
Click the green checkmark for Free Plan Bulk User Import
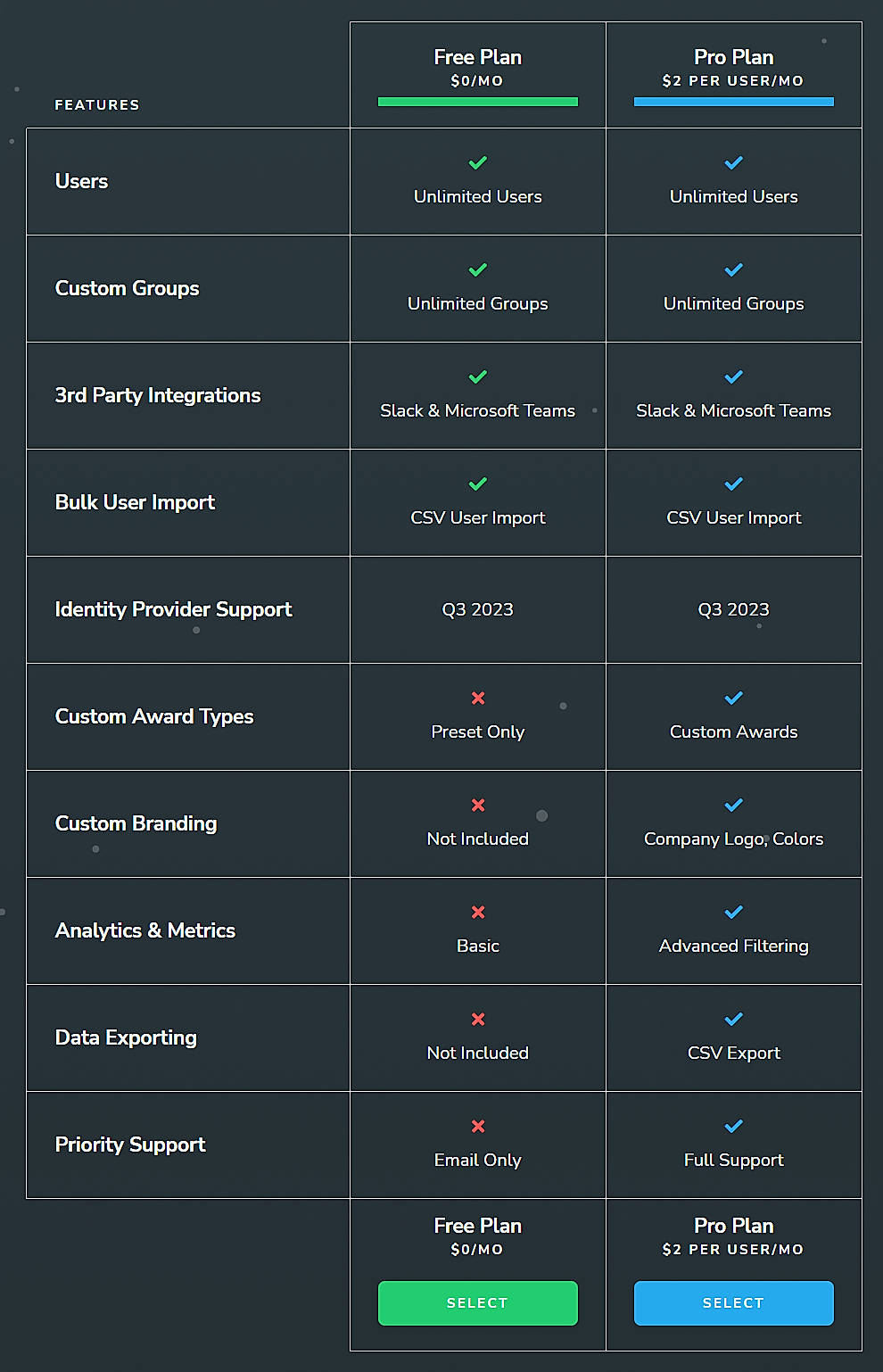477,484
